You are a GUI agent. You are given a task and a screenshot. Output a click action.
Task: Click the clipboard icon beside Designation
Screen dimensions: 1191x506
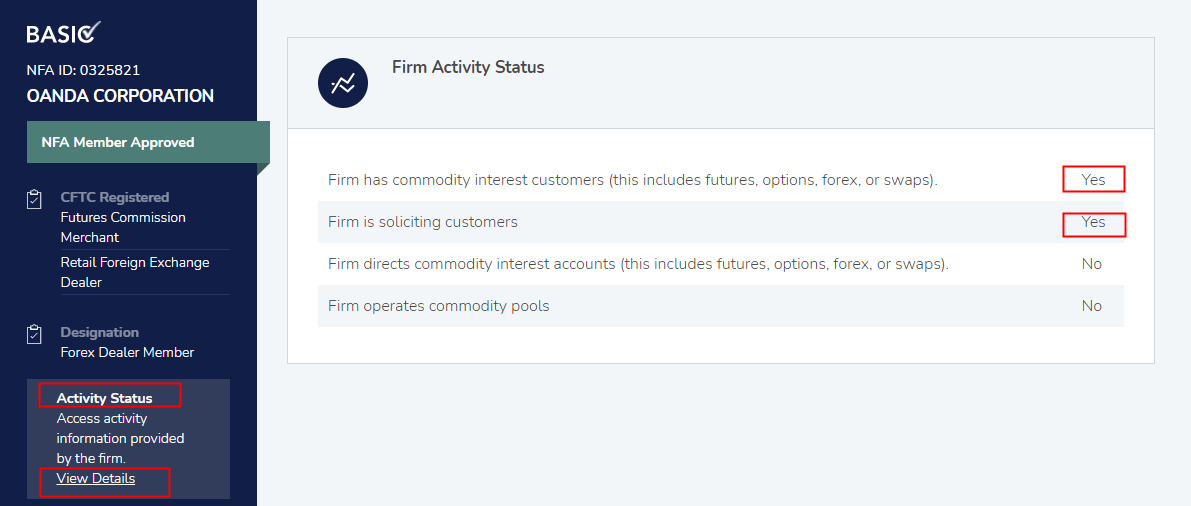click(34, 334)
